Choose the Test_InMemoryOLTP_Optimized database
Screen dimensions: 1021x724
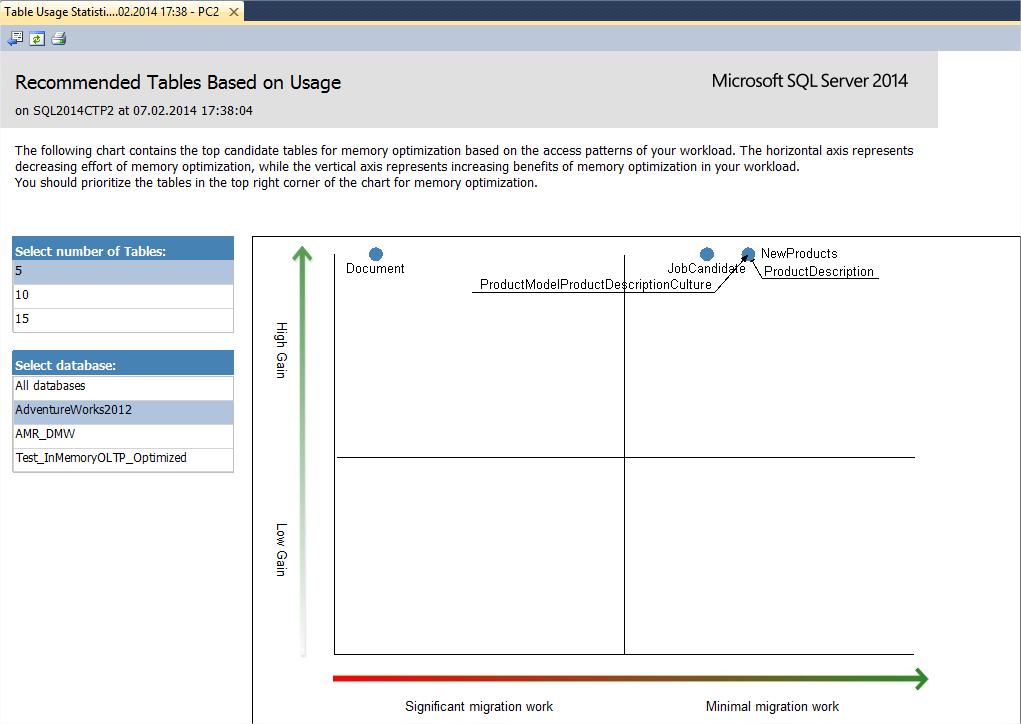tap(123, 459)
